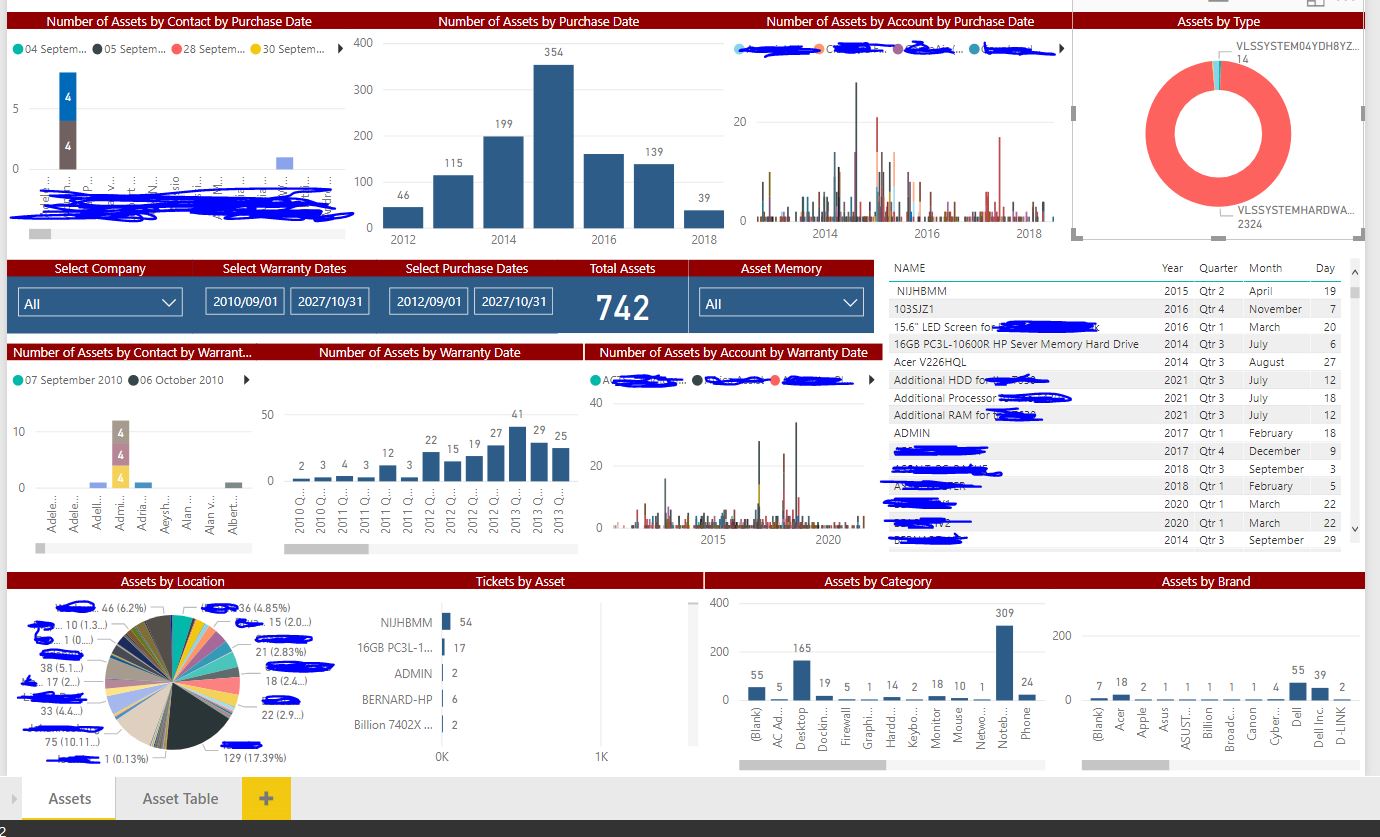Click the purchase start date field 2012/09/01
This screenshot has height=837, width=1380.
coord(429,302)
